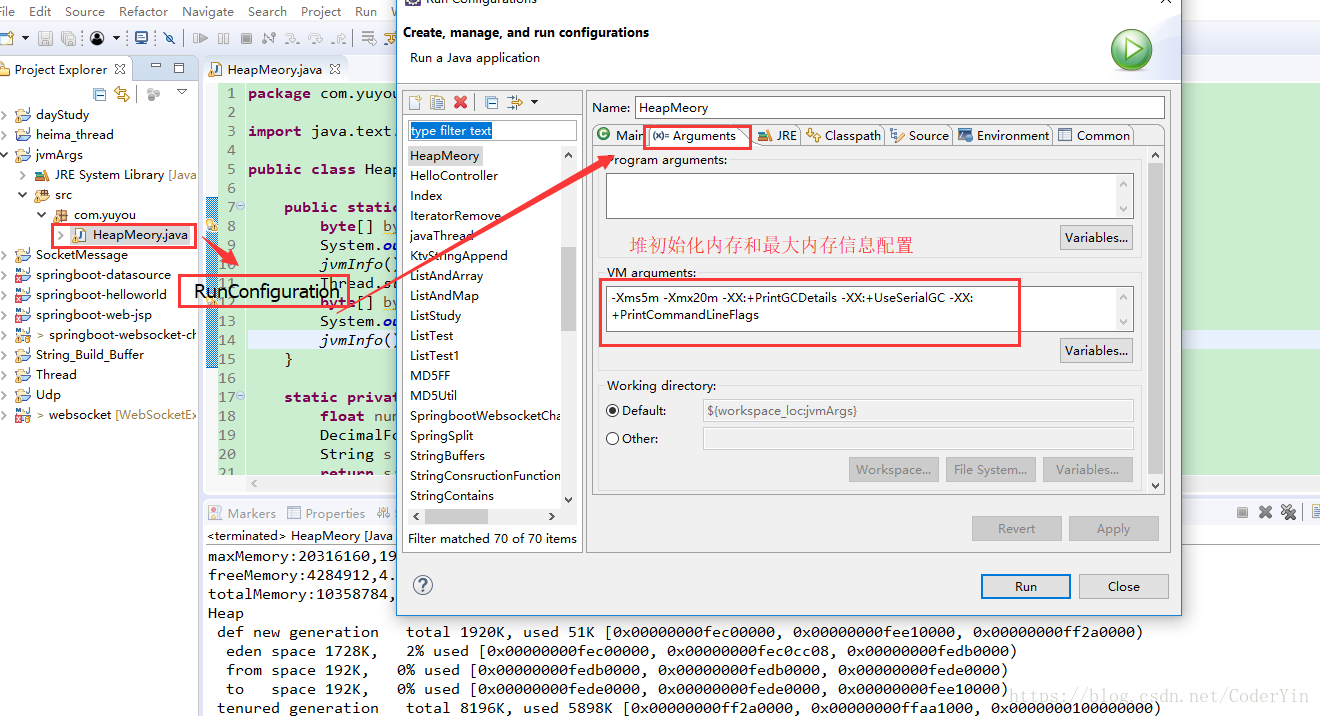Select HelloController in configuration list
The image size is (1320, 716).
click(x=454, y=175)
